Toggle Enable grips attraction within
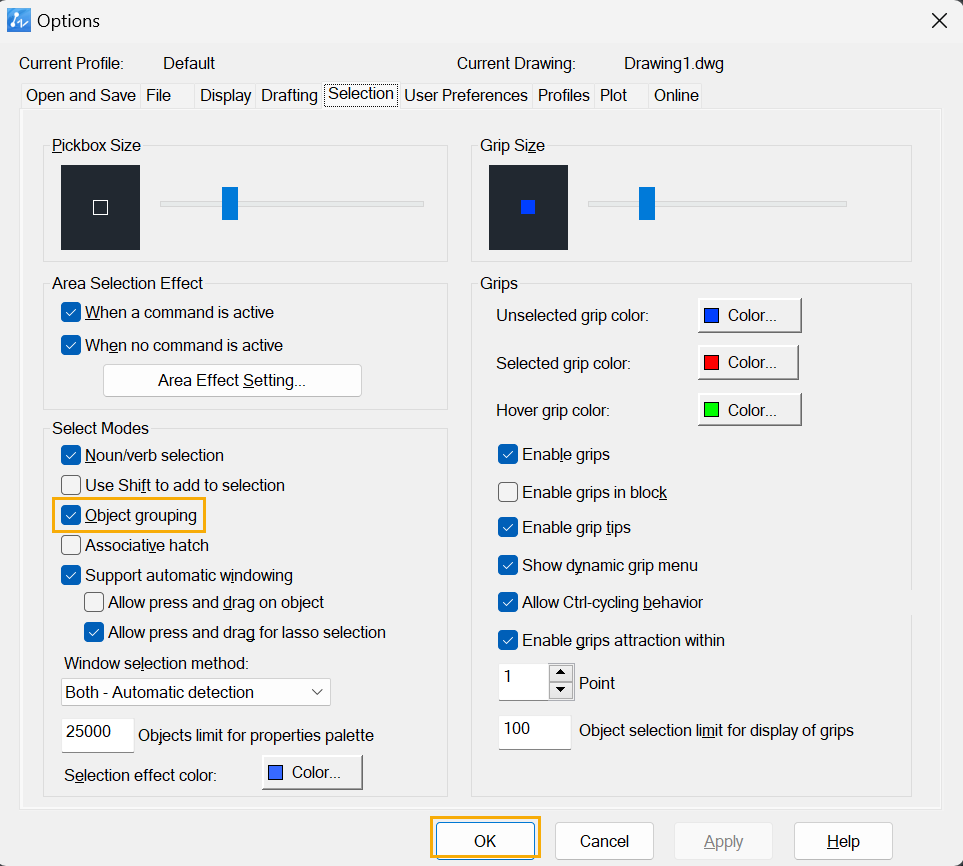 [x=508, y=640]
